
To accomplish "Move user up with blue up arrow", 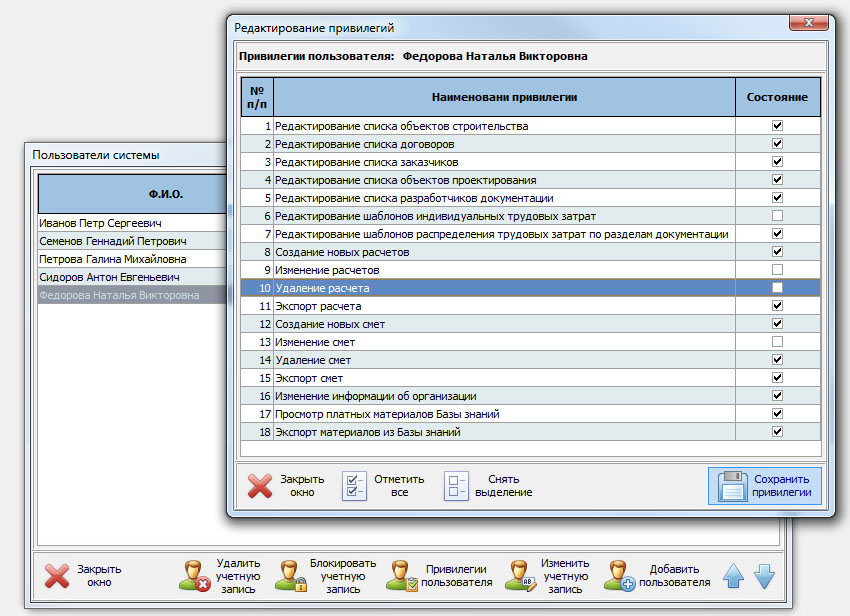I will click(733, 576).
